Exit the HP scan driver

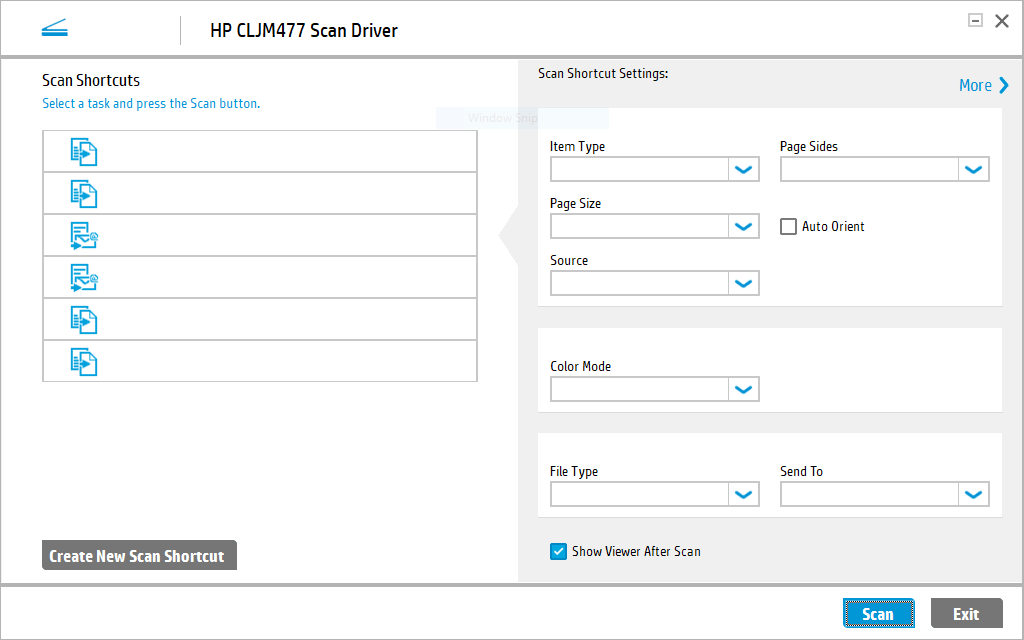966,613
